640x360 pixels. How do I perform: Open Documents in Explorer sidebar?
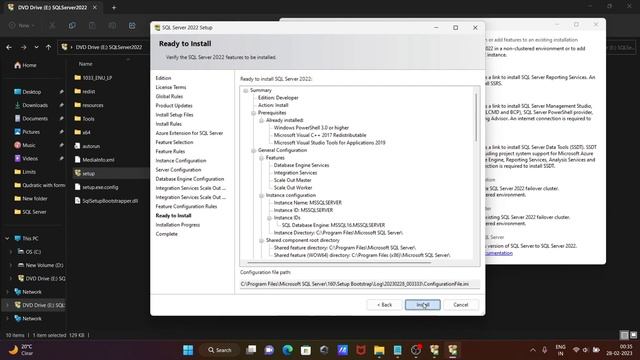pyautogui.click(x=31, y=119)
